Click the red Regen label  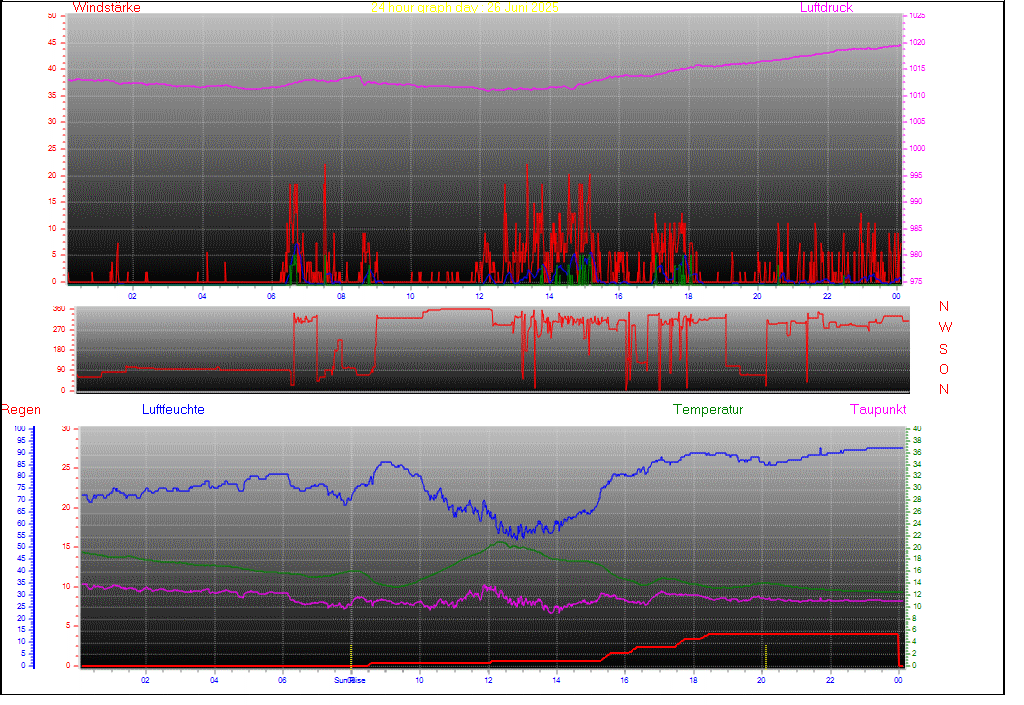20,410
